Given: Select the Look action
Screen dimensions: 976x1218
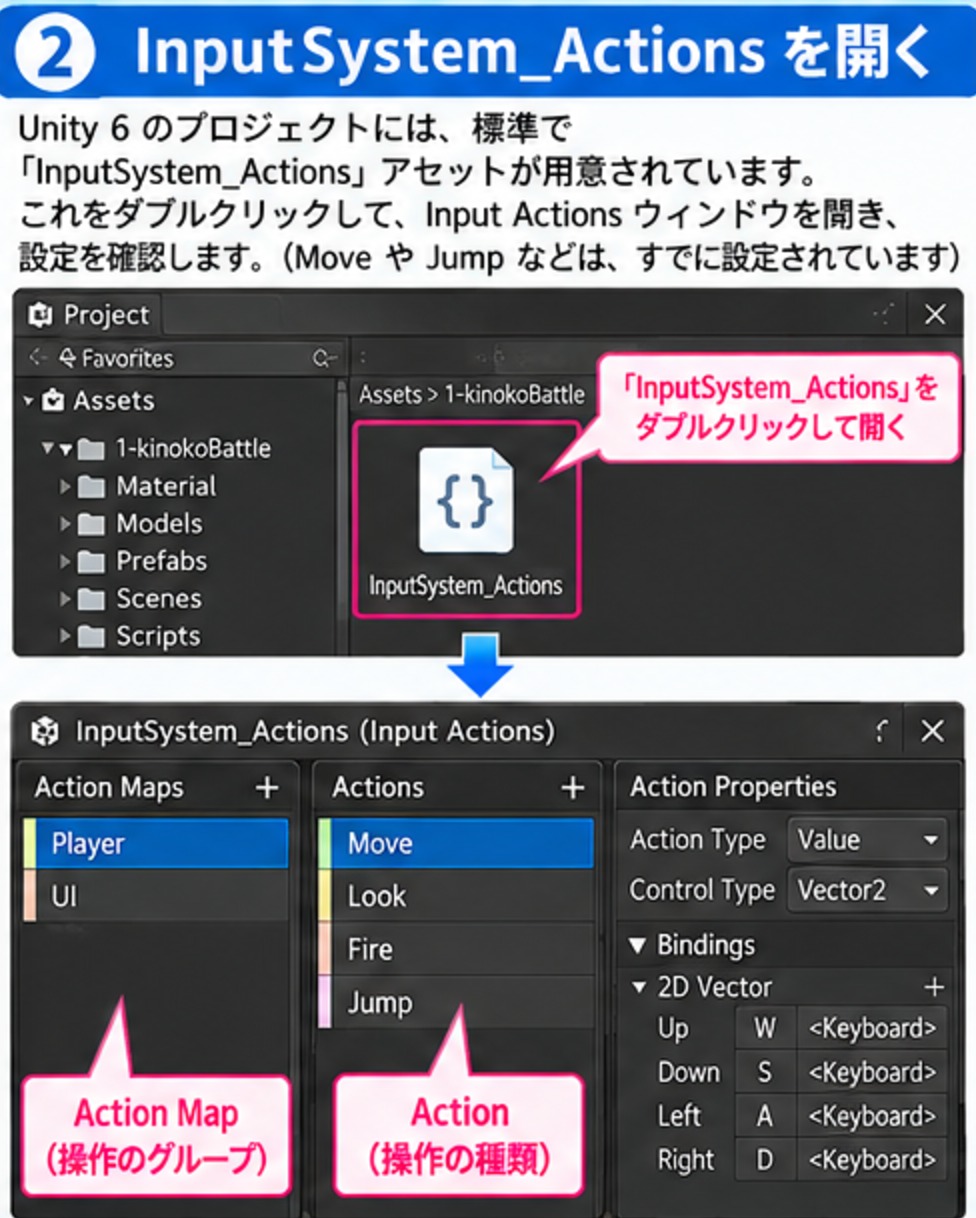Looking at the screenshot, I should [x=456, y=896].
